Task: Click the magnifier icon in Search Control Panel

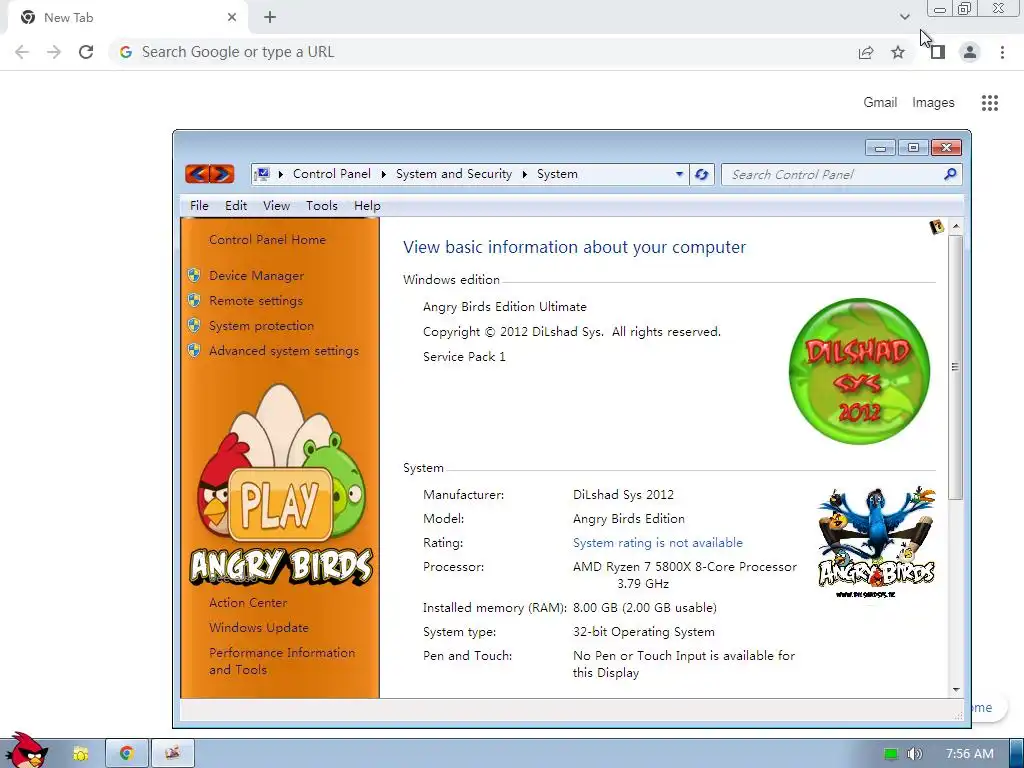Action: pyautogui.click(x=950, y=174)
